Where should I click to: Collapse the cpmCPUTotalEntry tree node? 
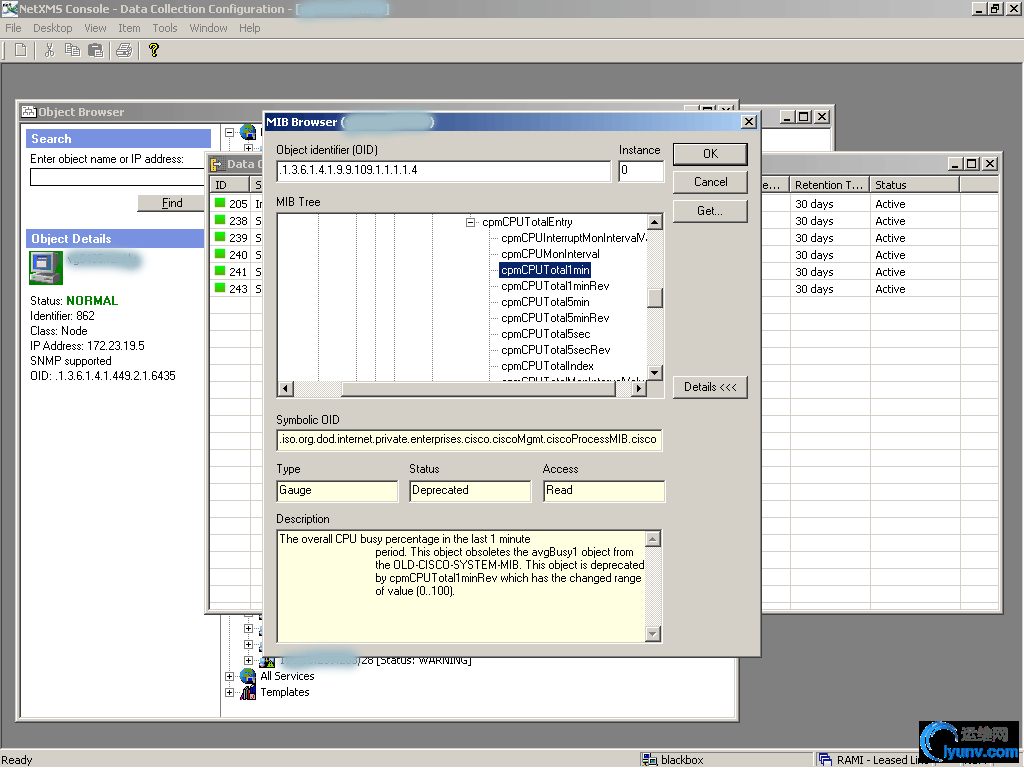pyautogui.click(x=471, y=222)
